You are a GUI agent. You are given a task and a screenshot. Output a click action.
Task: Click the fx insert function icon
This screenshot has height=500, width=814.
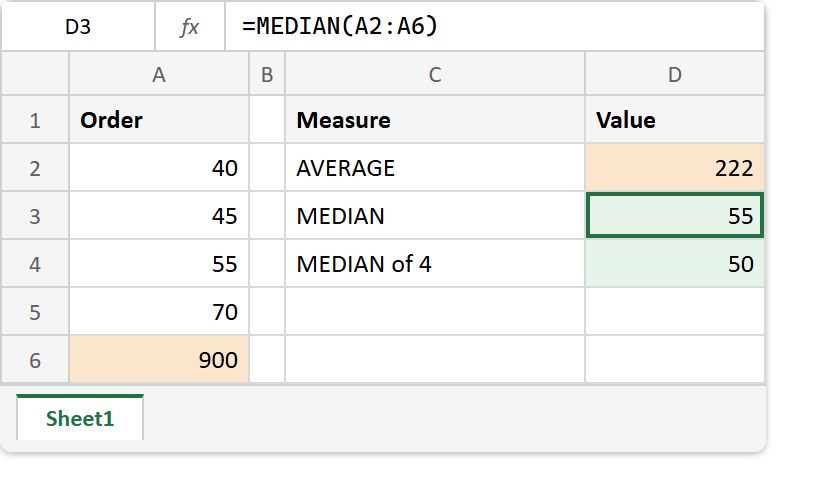pos(189,26)
